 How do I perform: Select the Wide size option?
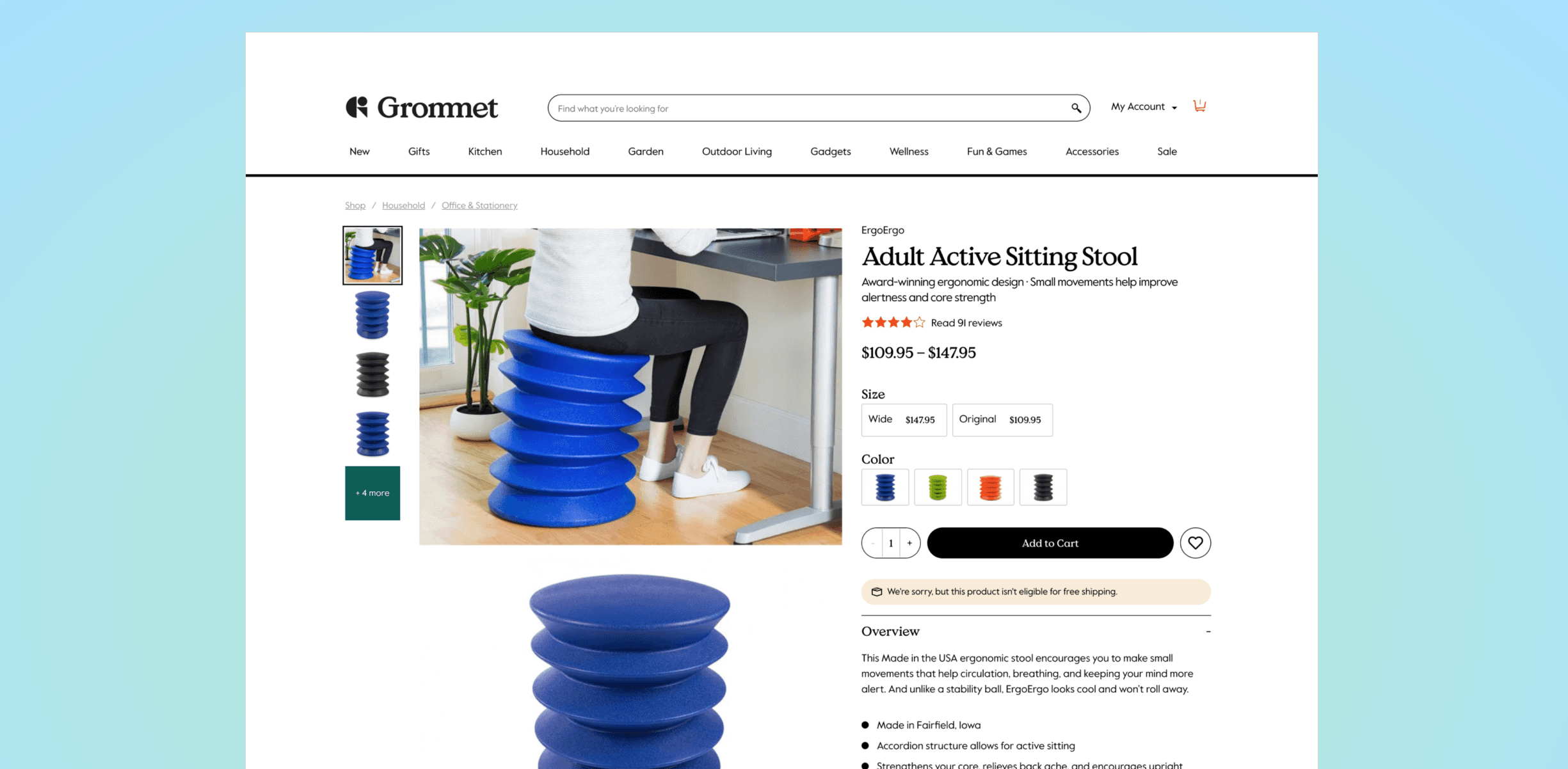click(904, 420)
